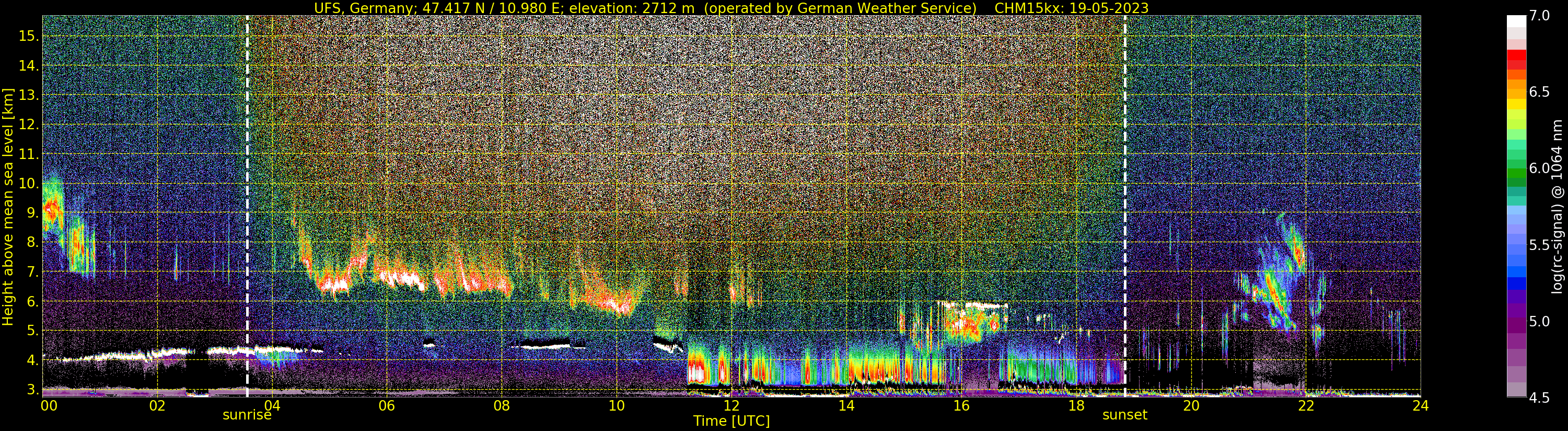Click the "02" time axis tick label
The width and height of the screenshot is (1568, 431).
pos(157,405)
